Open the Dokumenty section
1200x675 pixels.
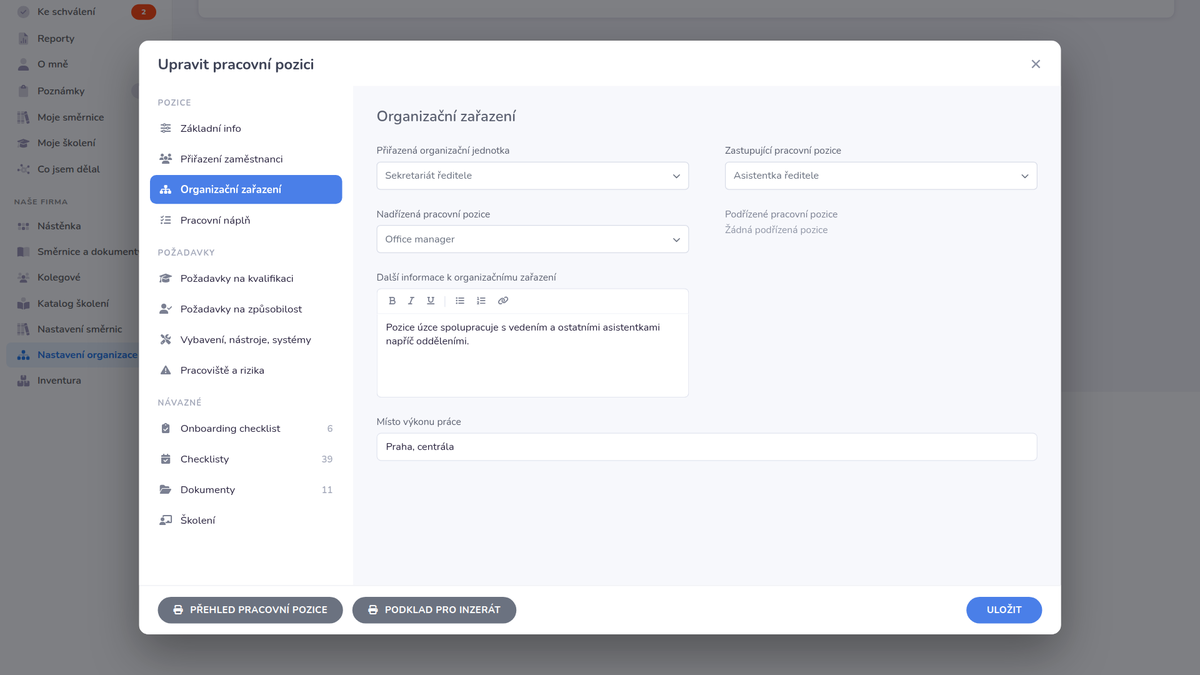coord(246,490)
